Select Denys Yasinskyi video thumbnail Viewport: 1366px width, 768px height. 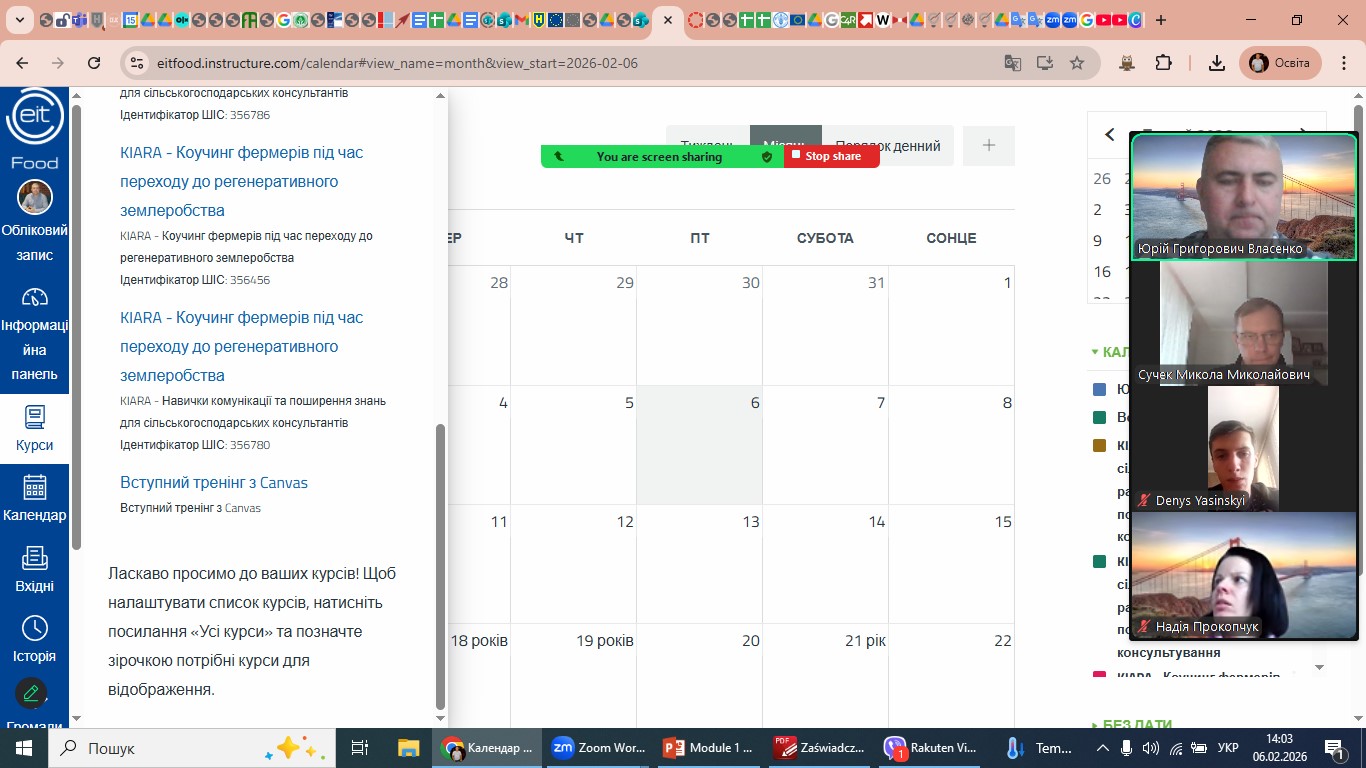pyautogui.click(x=1244, y=449)
